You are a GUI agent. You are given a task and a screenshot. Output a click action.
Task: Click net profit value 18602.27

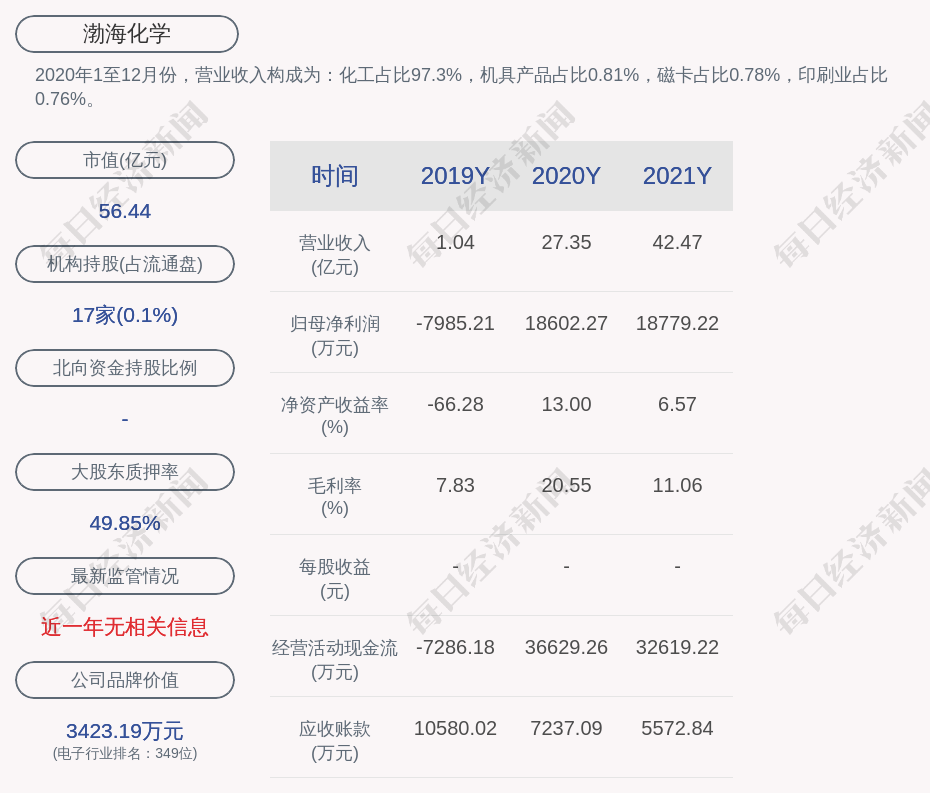click(566, 323)
